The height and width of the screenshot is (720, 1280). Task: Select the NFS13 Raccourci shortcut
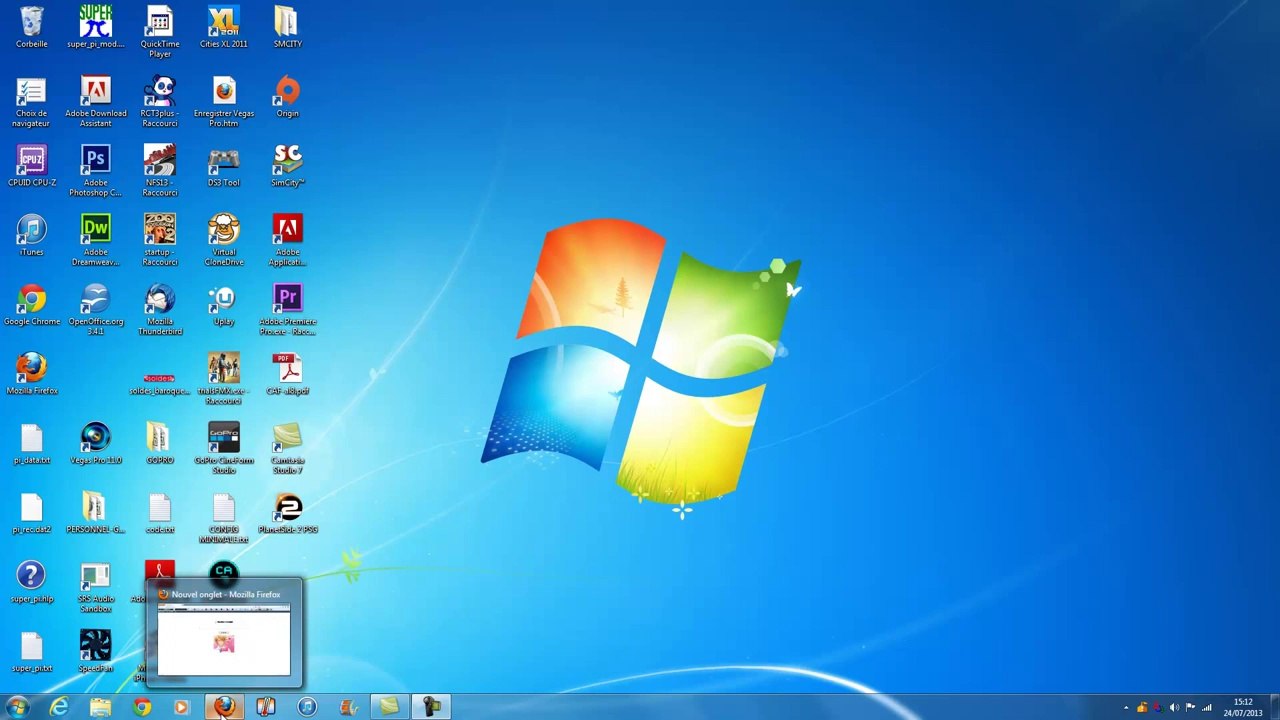tap(159, 171)
